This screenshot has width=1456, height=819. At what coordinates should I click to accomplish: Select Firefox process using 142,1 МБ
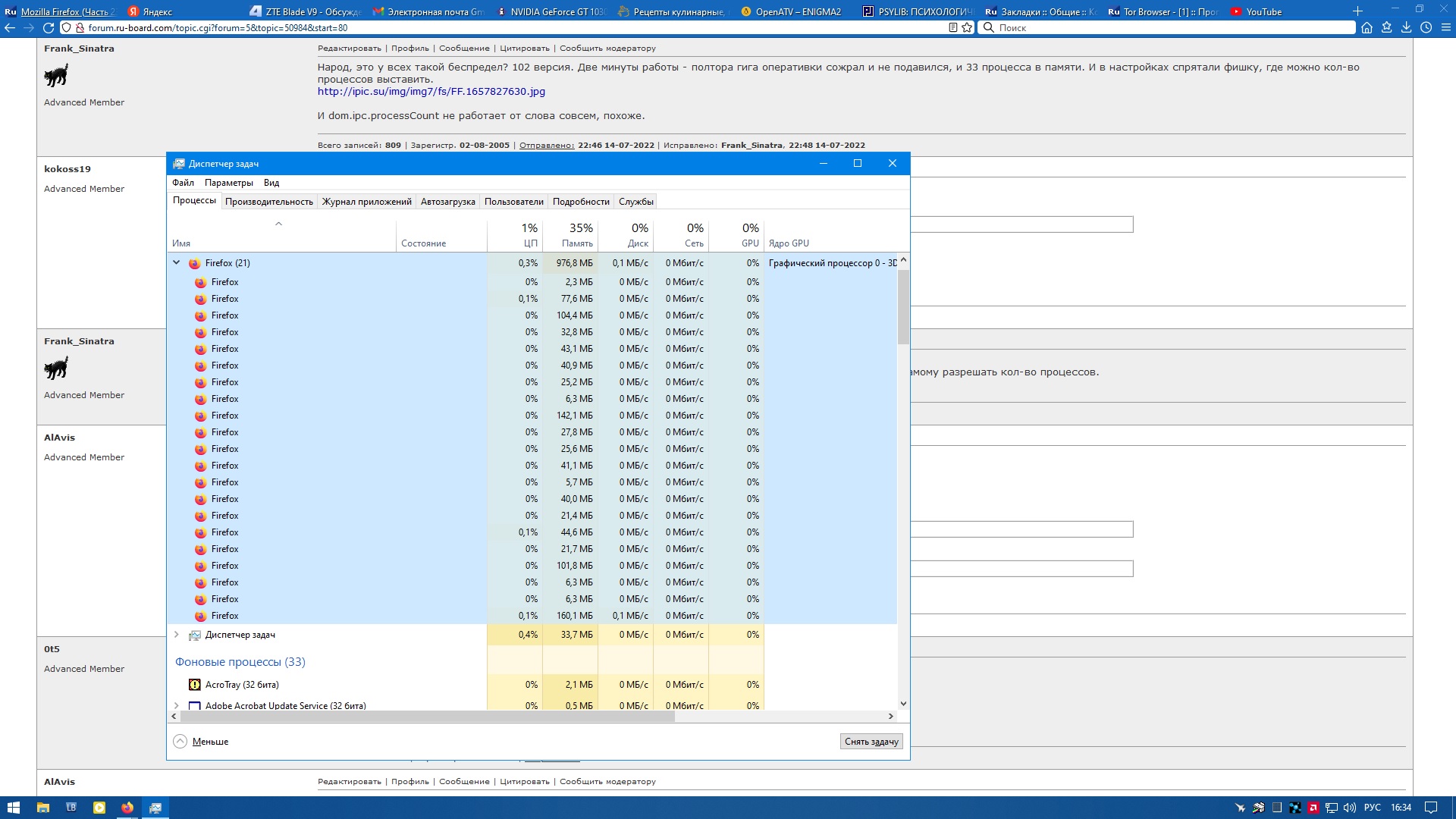[x=532, y=416]
